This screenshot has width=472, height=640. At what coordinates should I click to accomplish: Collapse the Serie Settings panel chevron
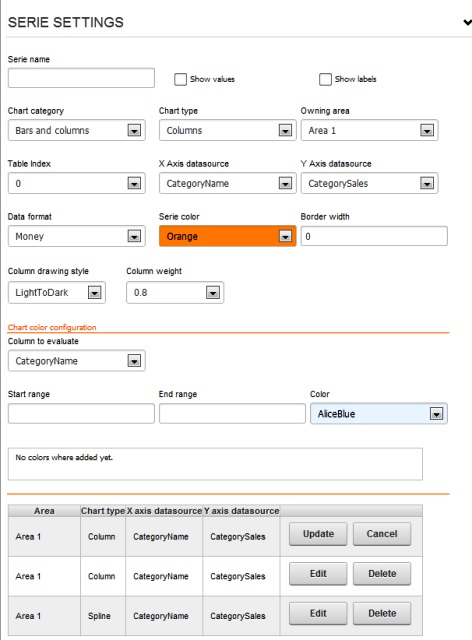tap(468, 22)
